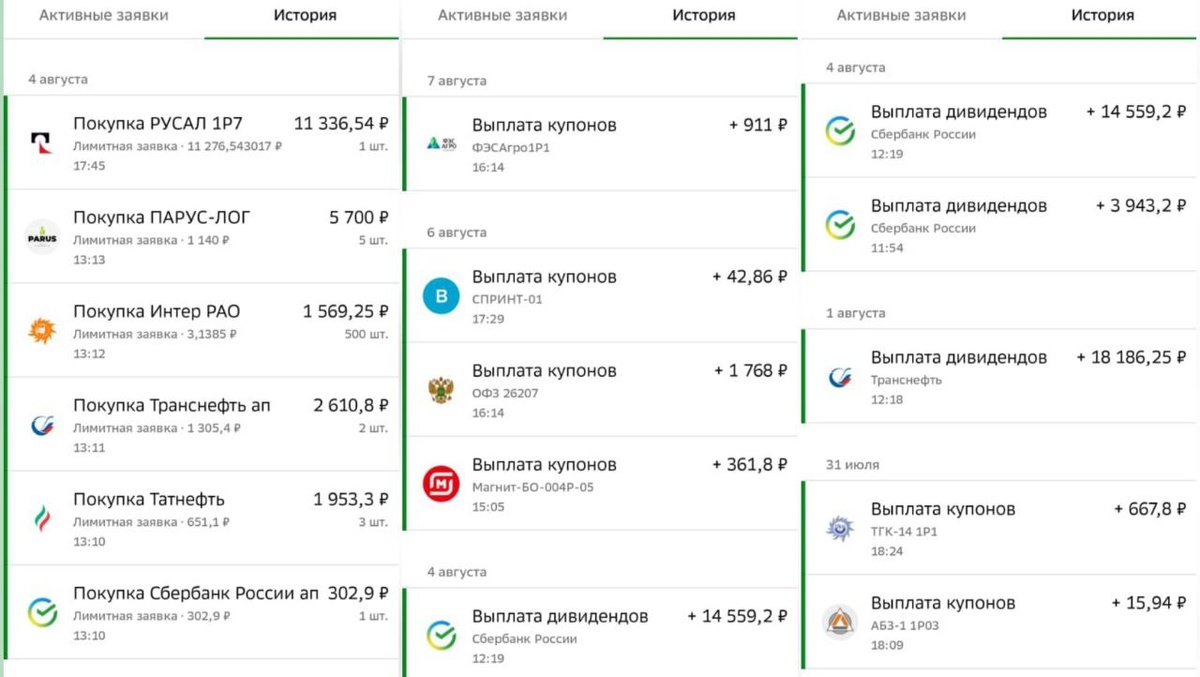Click the 17:45 timestamp
1200x677 pixels.
(89, 165)
